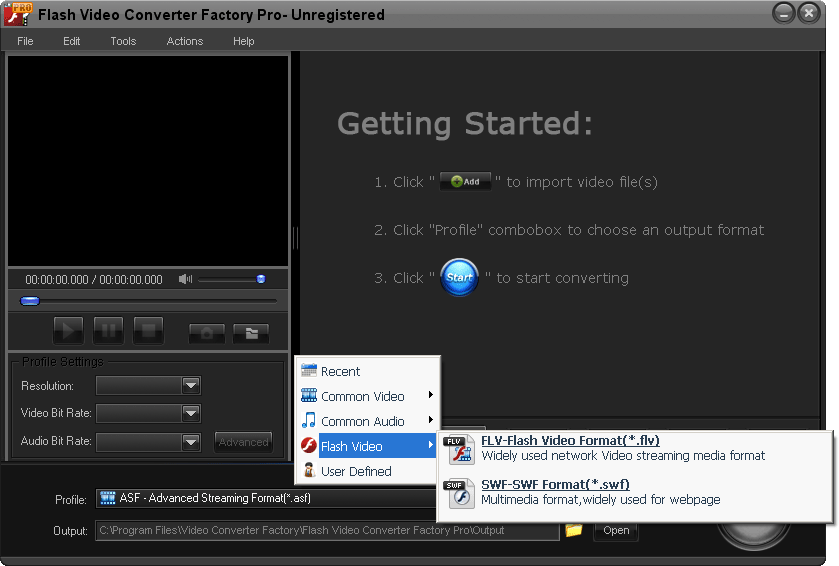
Task: Open the Profile combobox
Action: pyautogui.click(x=266, y=498)
